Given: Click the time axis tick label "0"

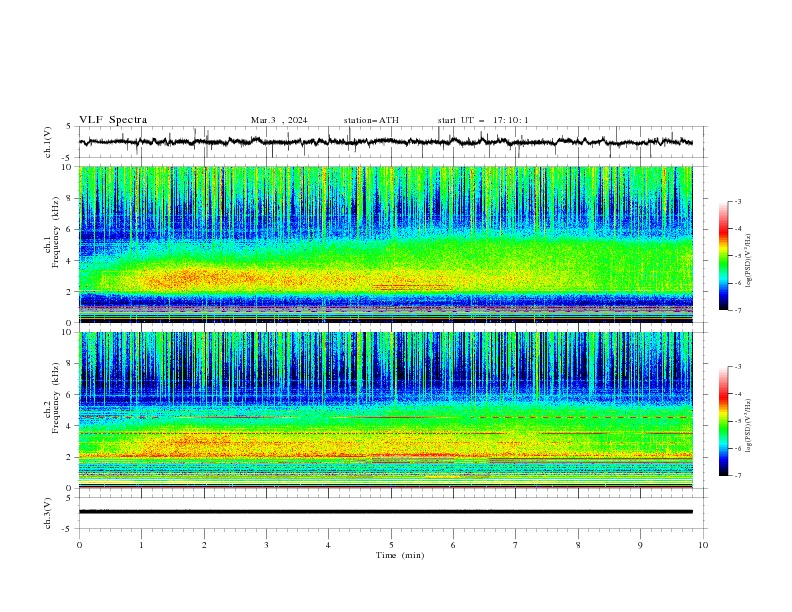Looking at the screenshot, I should pyautogui.click(x=79, y=545).
